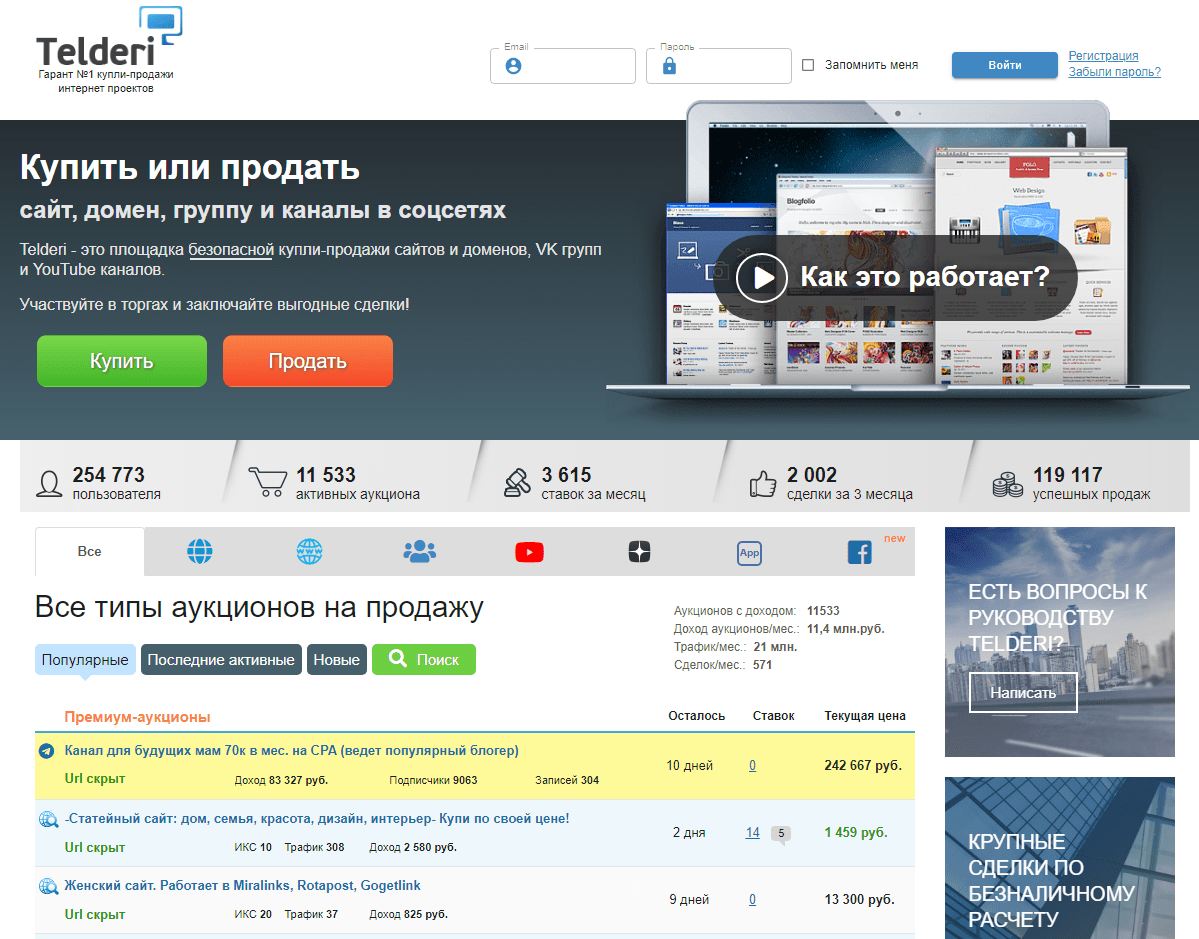
Task: Open the "Крупные сделки по безналичному расчету" banner
Action: point(1060,858)
